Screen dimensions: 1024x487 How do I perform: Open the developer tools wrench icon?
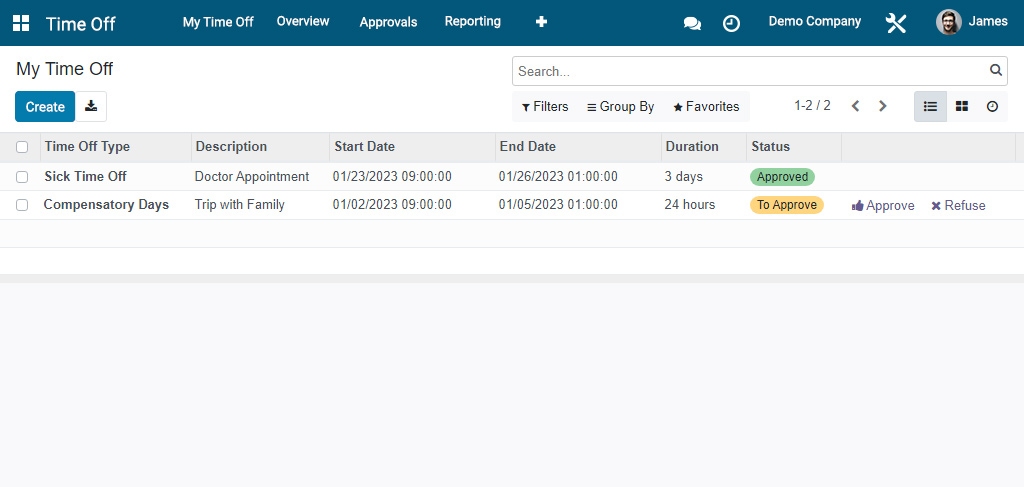tap(896, 23)
